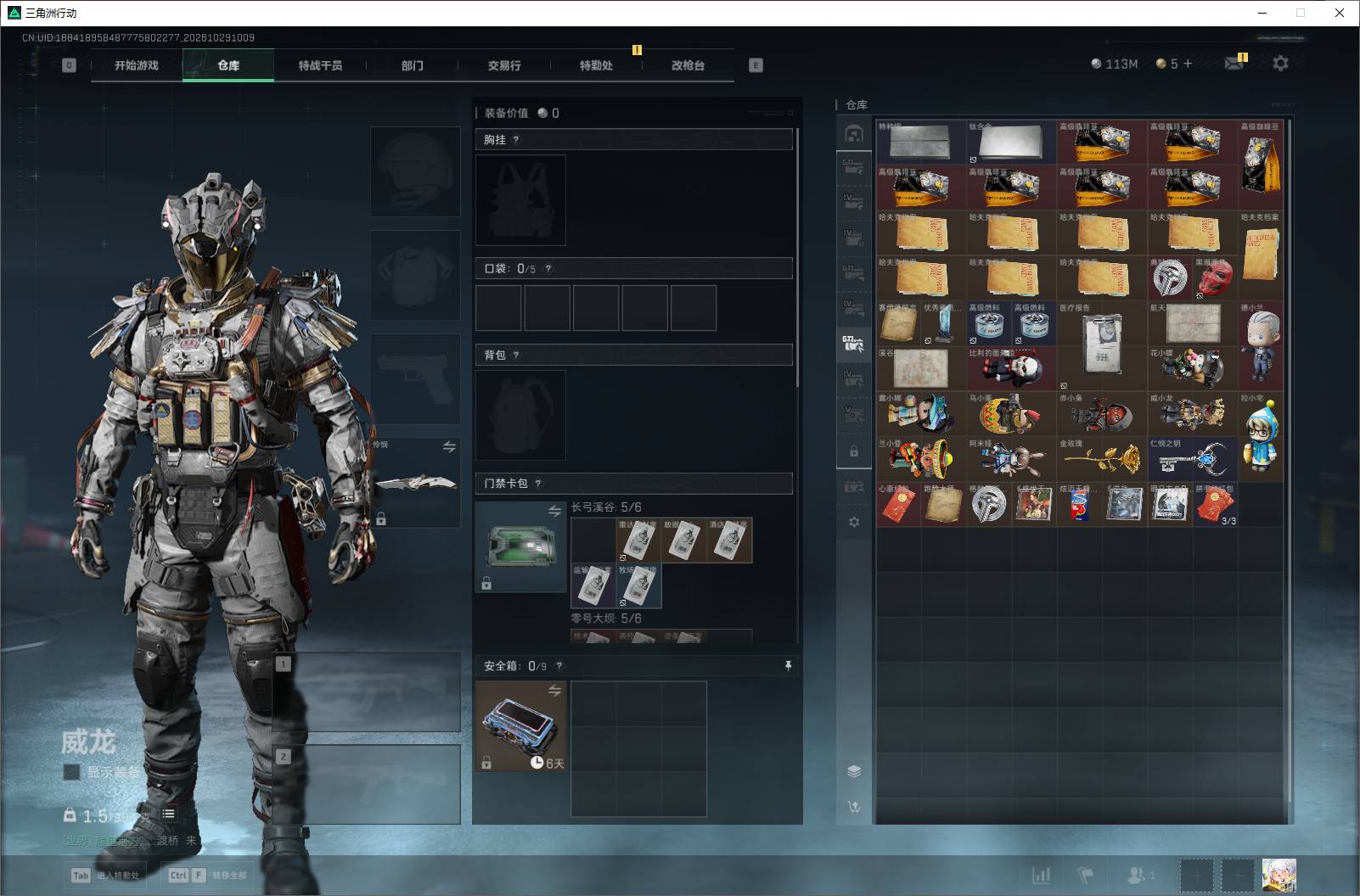Click the help icon beside 门禁卡包
Screen dimensions: 1360x896
pos(537,484)
